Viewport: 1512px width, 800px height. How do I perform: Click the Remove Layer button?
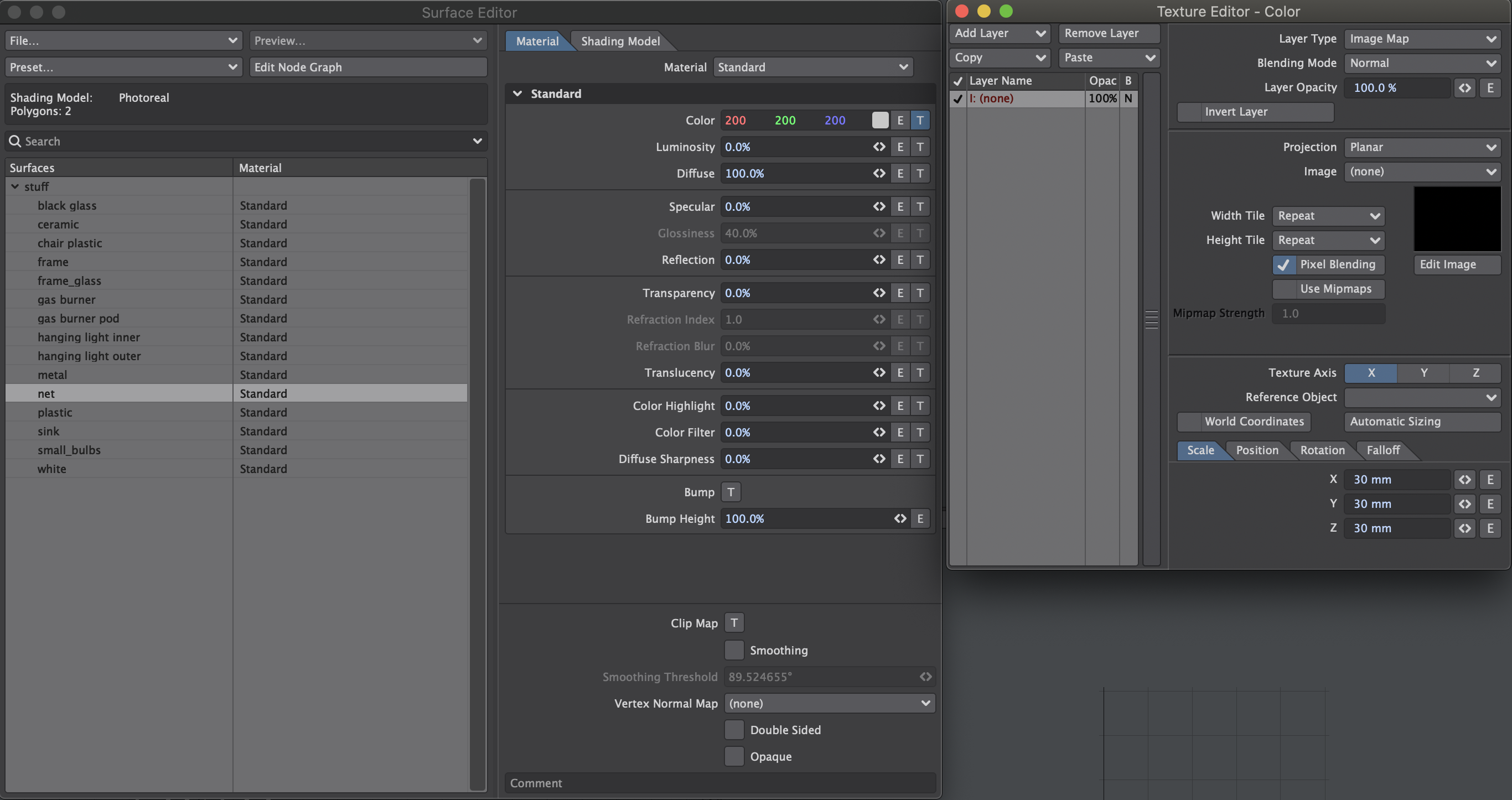point(1108,33)
